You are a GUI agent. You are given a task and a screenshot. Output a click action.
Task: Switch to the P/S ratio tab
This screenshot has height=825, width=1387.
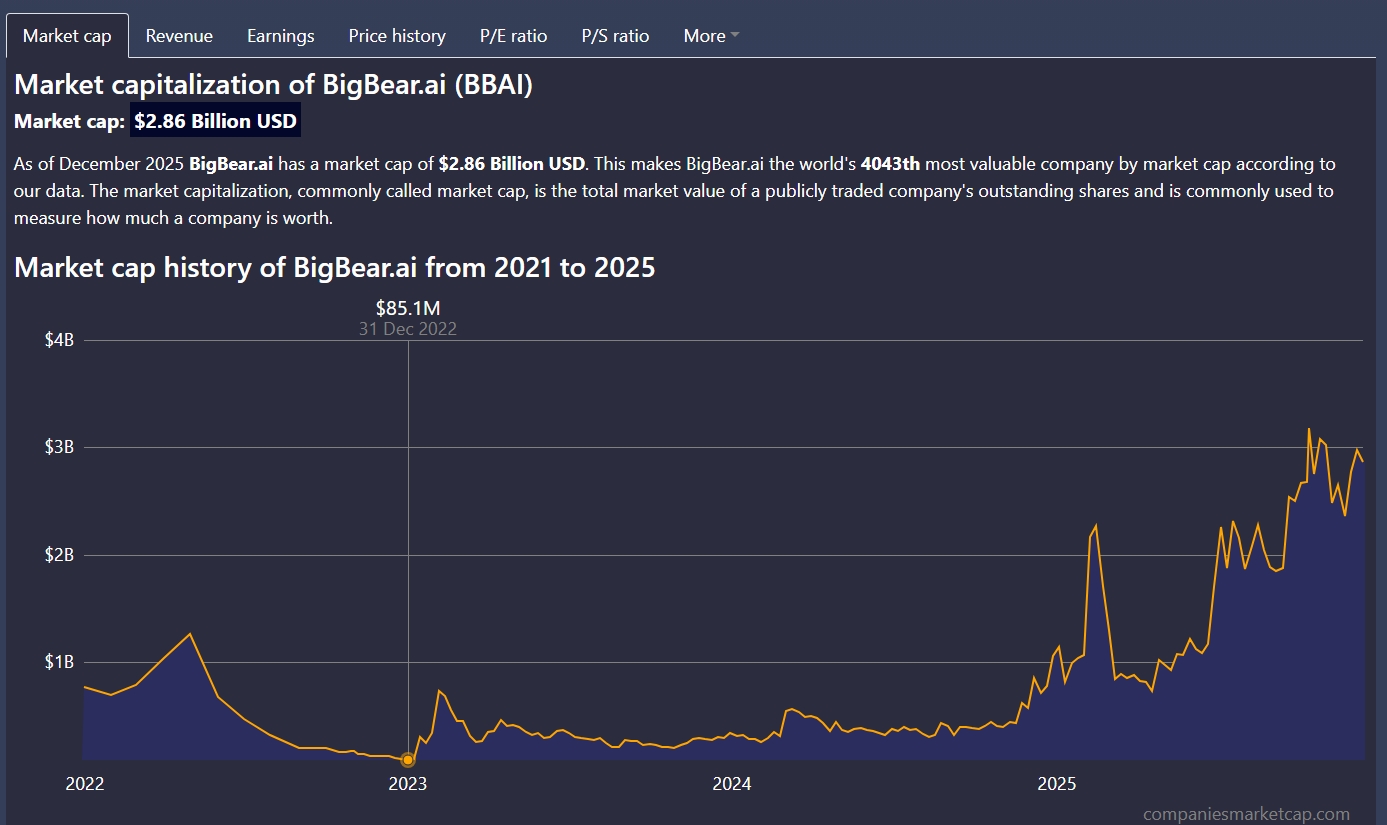pos(616,36)
